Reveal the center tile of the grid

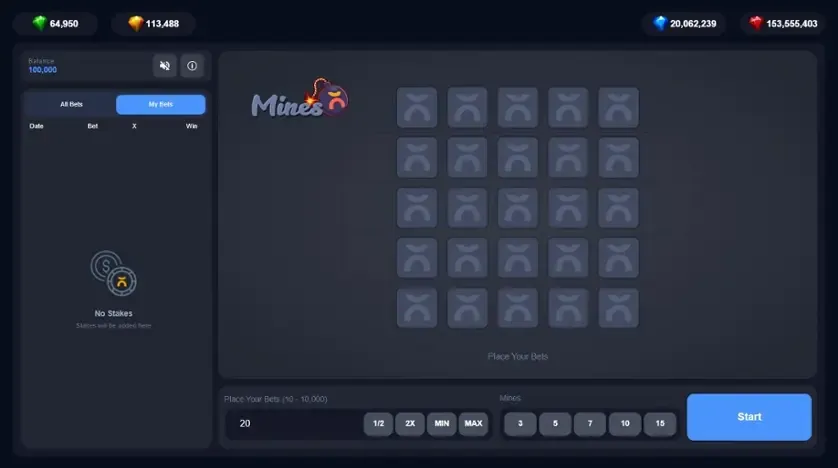click(x=517, y=208)
